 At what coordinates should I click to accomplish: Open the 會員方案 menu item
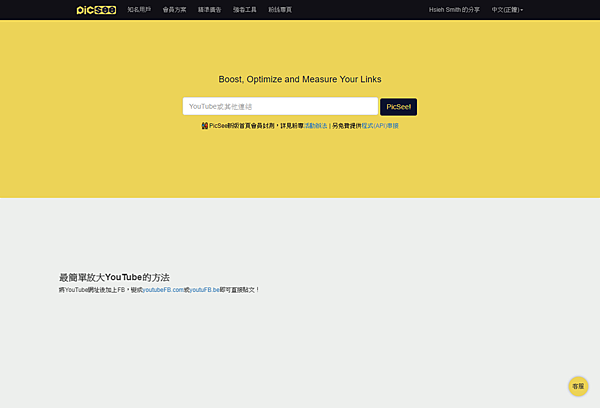[174, 10]
